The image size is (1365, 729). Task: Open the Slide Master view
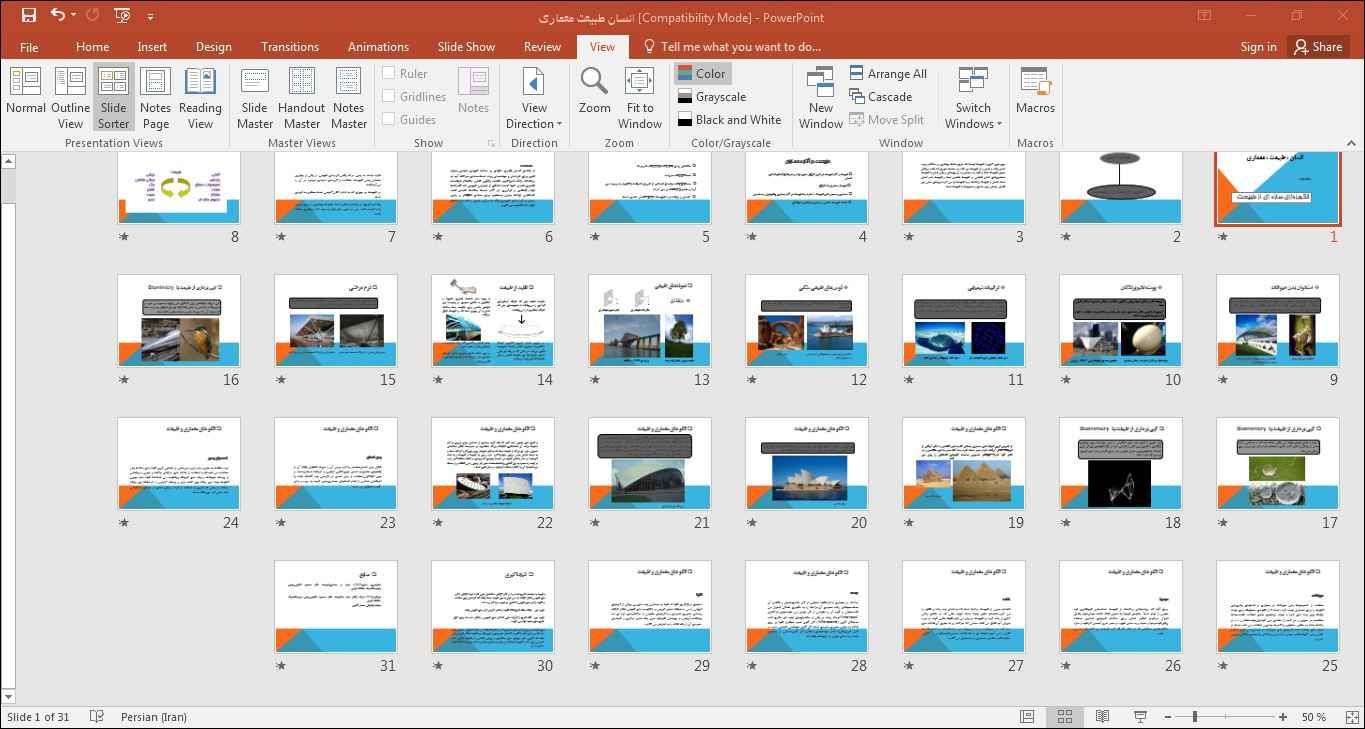pos(255,96)
